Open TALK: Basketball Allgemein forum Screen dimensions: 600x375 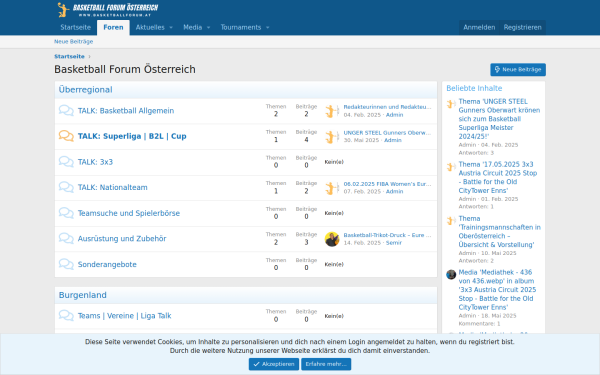pyautogui.click(x=126, y=111)
